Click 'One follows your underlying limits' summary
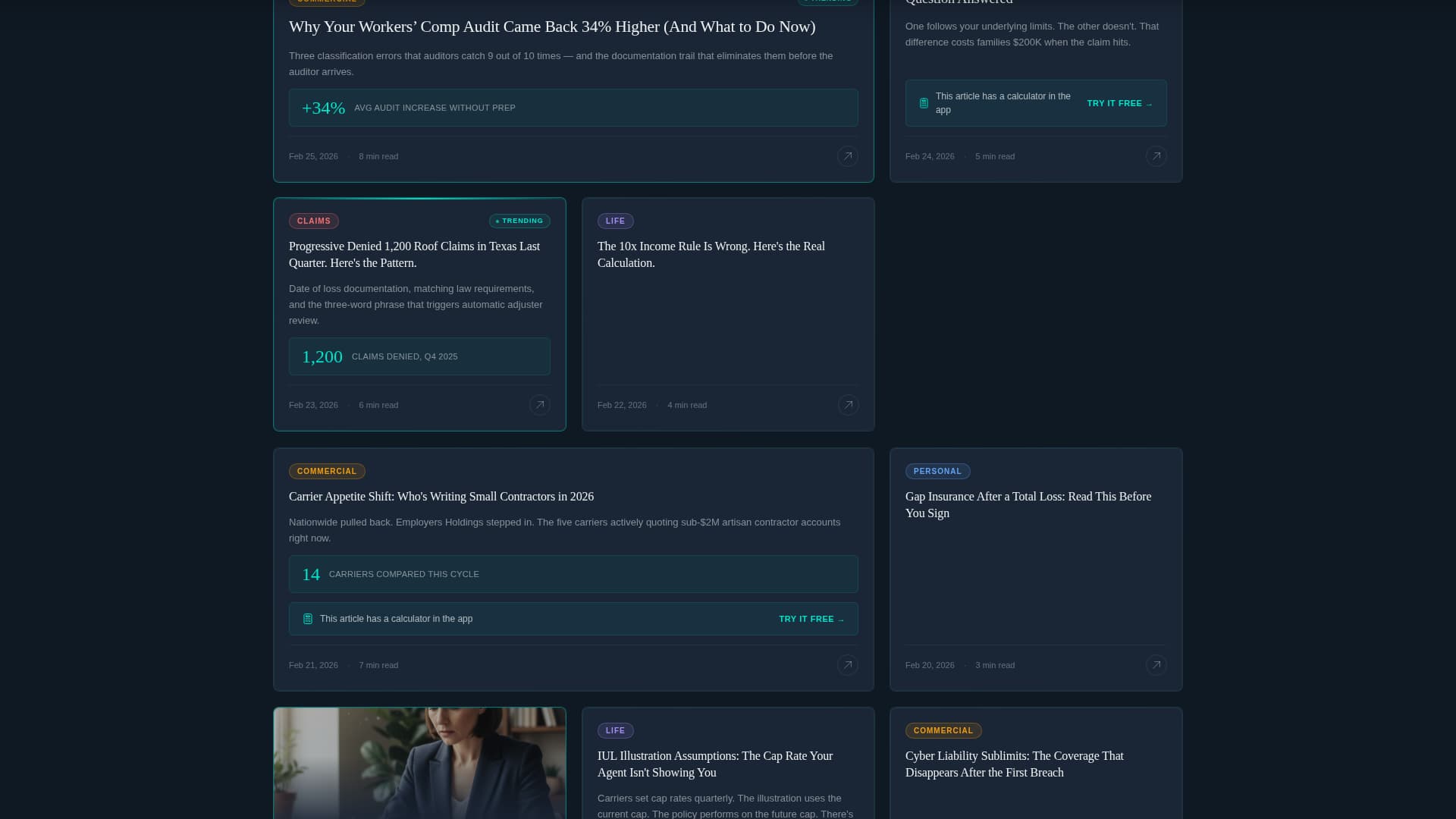This screenshot has width=1456, height=819. pyautogui.click(x=1032, y=34)
